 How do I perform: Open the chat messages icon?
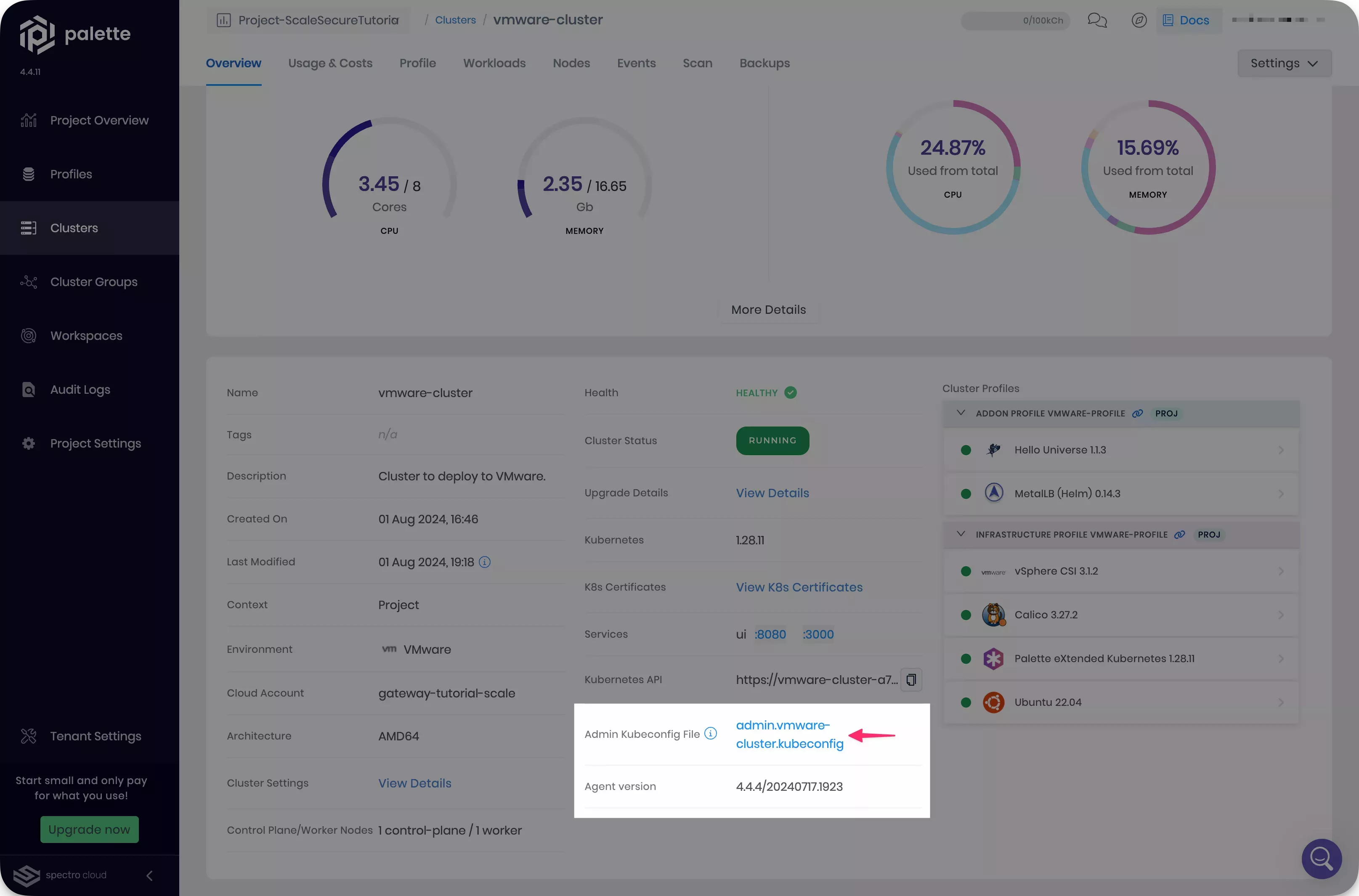click(1097, 21)
